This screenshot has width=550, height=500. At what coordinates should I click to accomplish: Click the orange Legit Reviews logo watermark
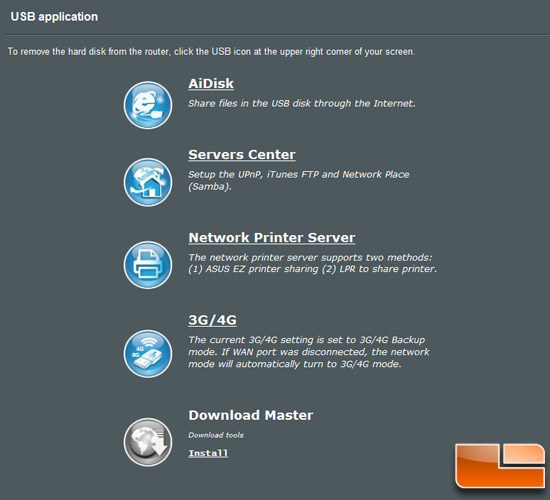500,466
